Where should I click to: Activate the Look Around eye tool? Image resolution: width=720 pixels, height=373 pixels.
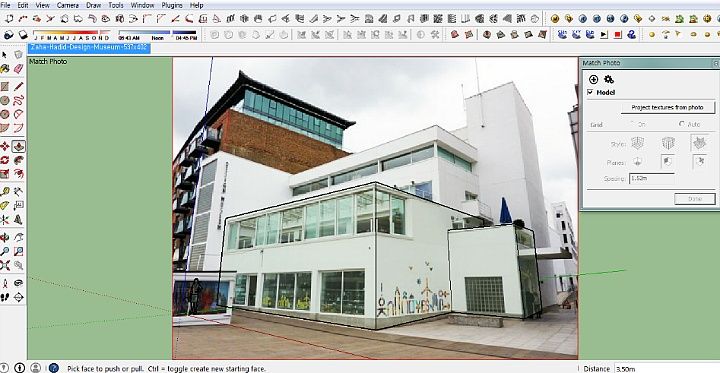tap(18, 283)
